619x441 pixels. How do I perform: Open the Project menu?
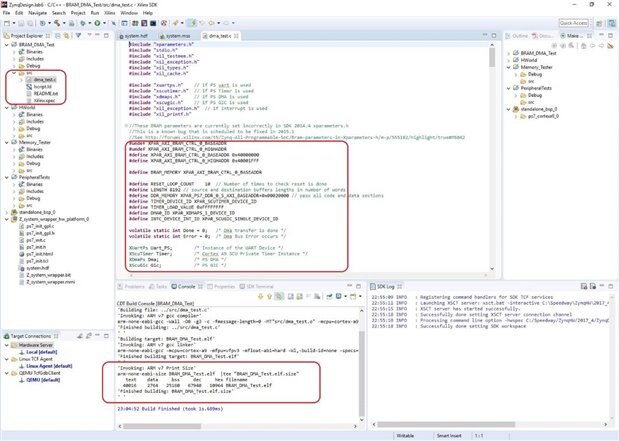pos(77,12)
